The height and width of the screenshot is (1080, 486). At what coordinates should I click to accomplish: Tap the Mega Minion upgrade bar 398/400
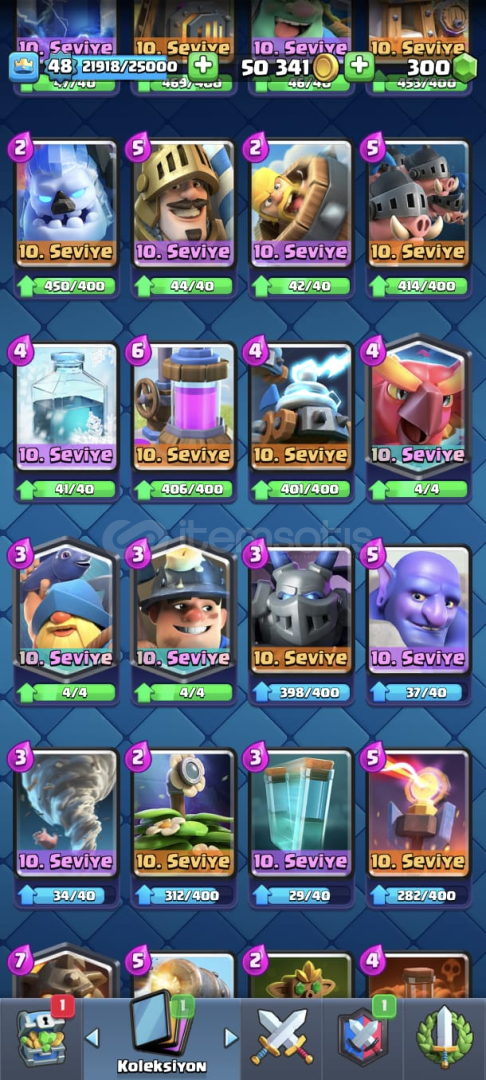pyautogui.click(x=301, y=692)
